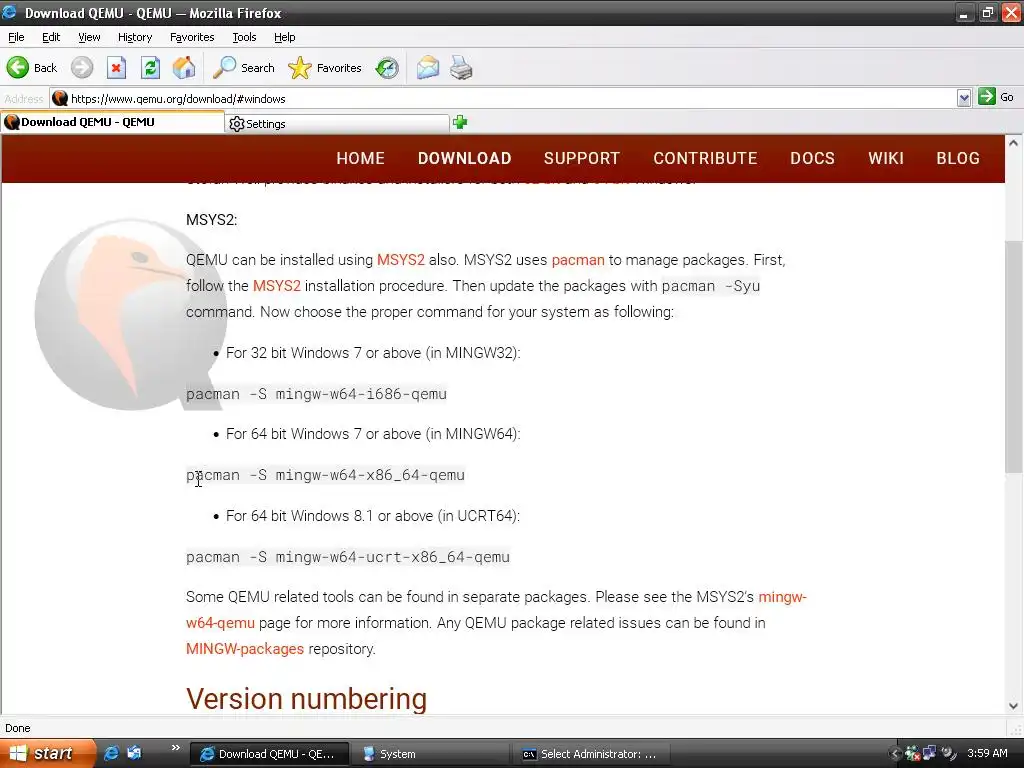Click 'pacman -S mingw-w64-i686-qemu' command text
This screenshot has height=768, width=1024.
pyautogui.click(x=316, y=394)
